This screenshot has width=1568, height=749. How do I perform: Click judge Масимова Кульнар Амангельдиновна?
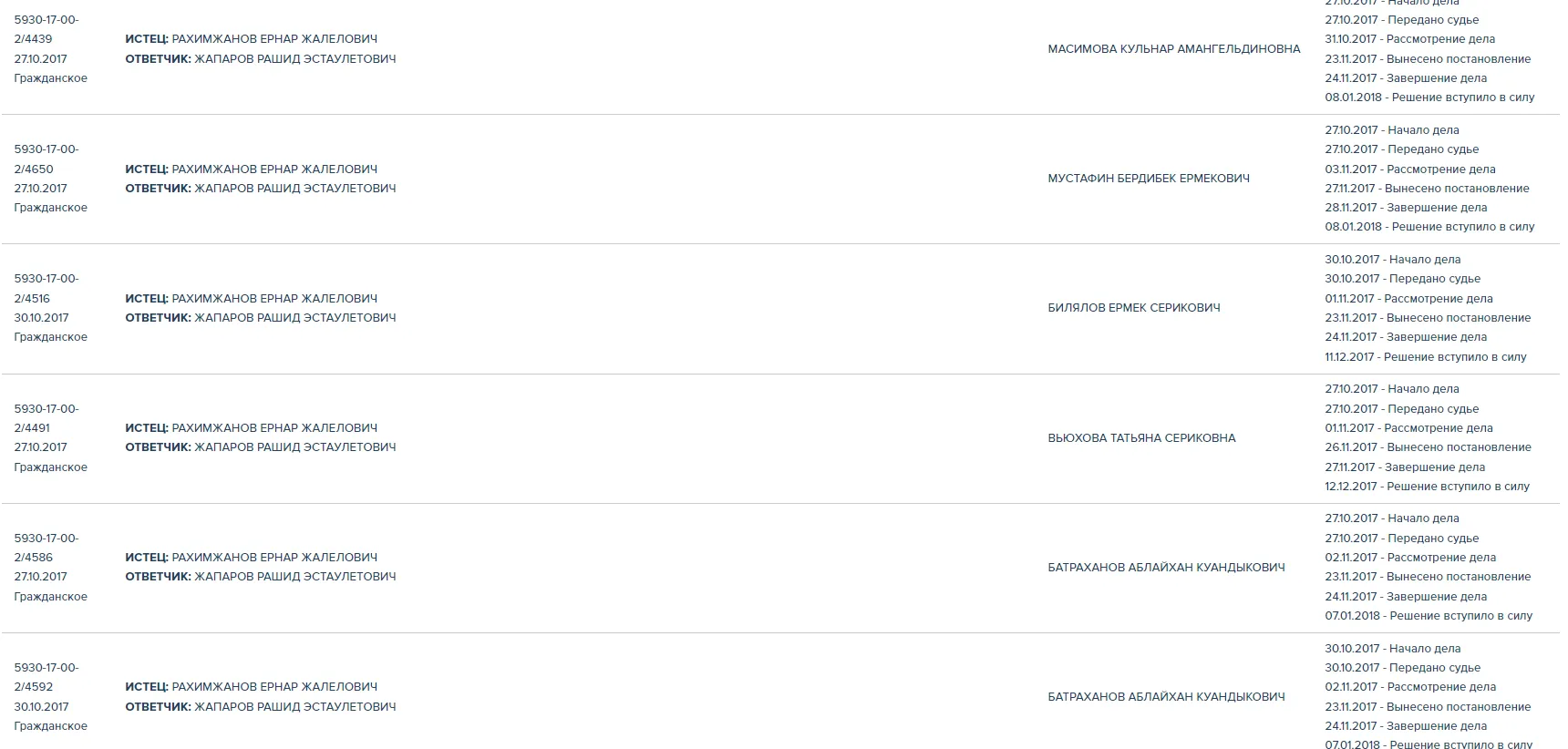[1173, 49]
